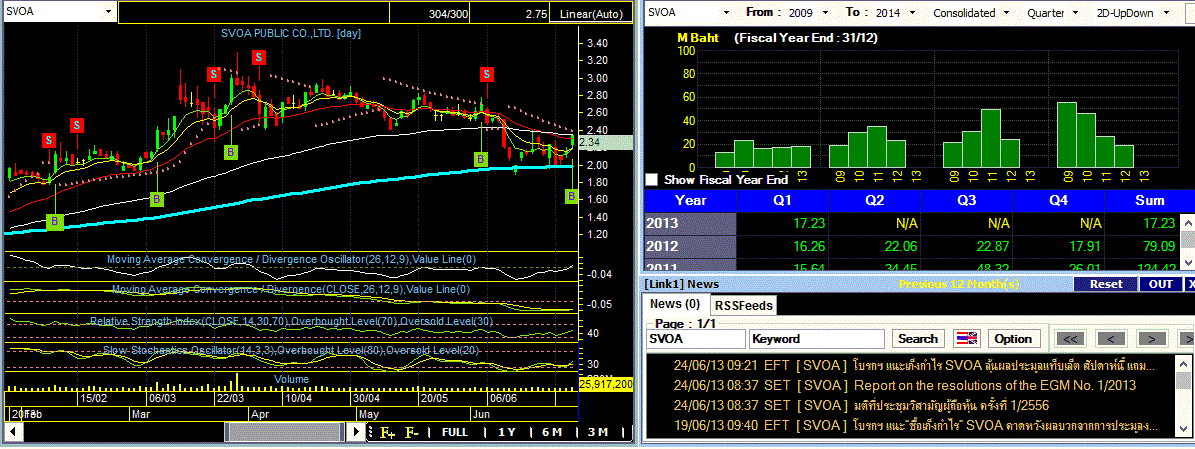This screenshot has width=1195, height=449.
Task: Click the news Search button
Action: click(918, 338)
